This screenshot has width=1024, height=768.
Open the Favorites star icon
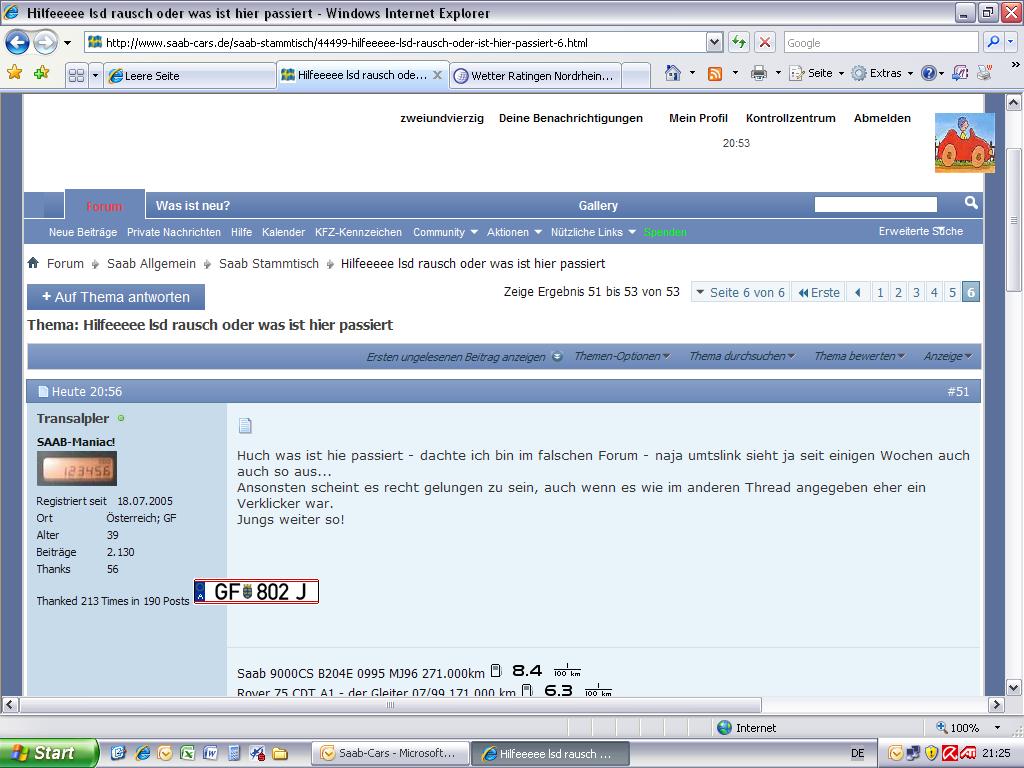tap(14, 72)
